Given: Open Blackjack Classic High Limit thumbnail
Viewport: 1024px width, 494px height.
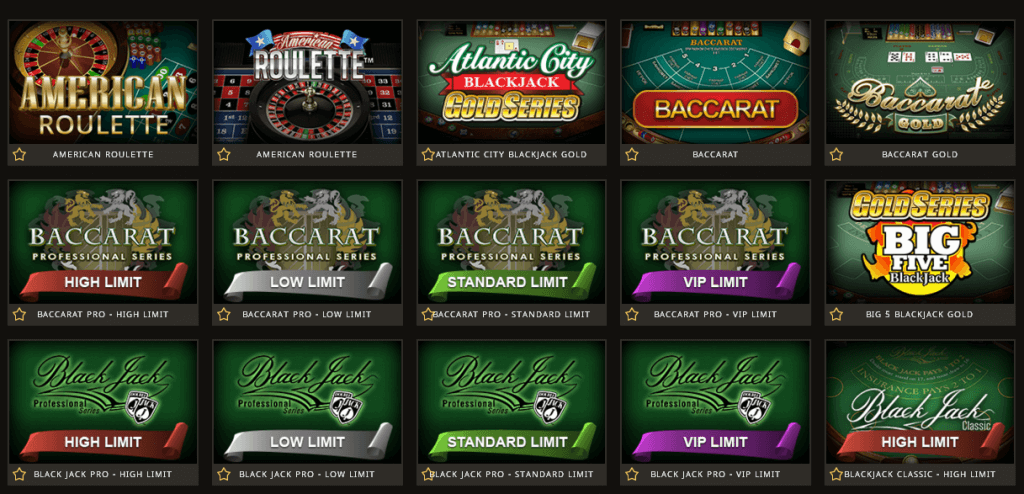Looking at the screenshot, I should tap(920, 402).
